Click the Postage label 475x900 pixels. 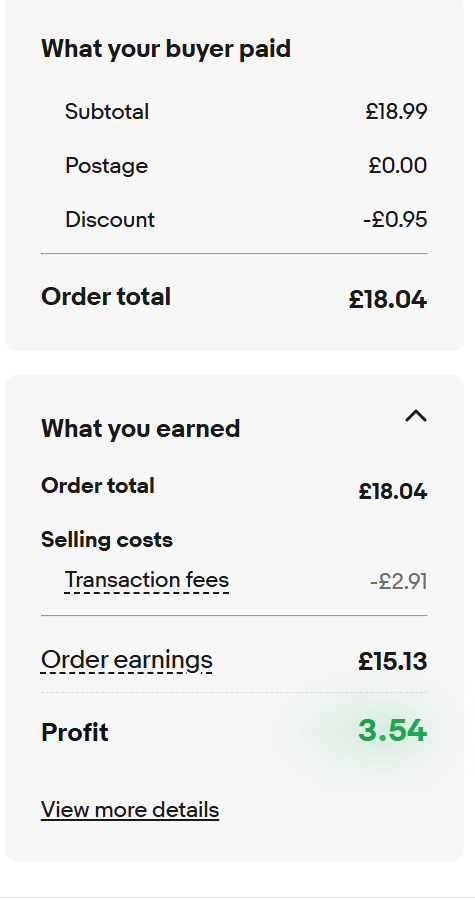106,166
